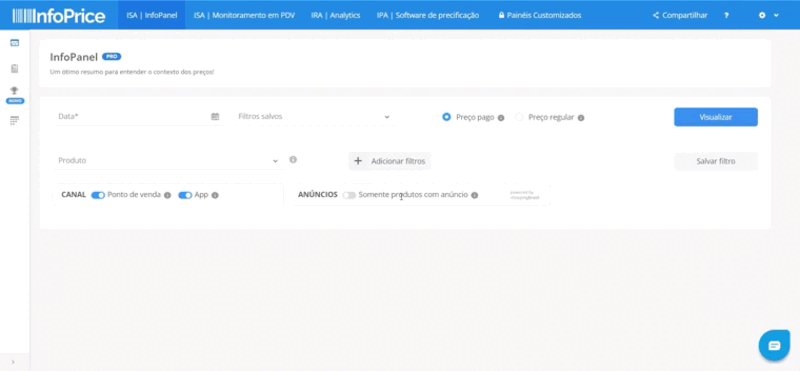Click the powered by ShoppingBrasil logo
The width and height of the screenshot is (800, 371).
(x=525, y=195)
